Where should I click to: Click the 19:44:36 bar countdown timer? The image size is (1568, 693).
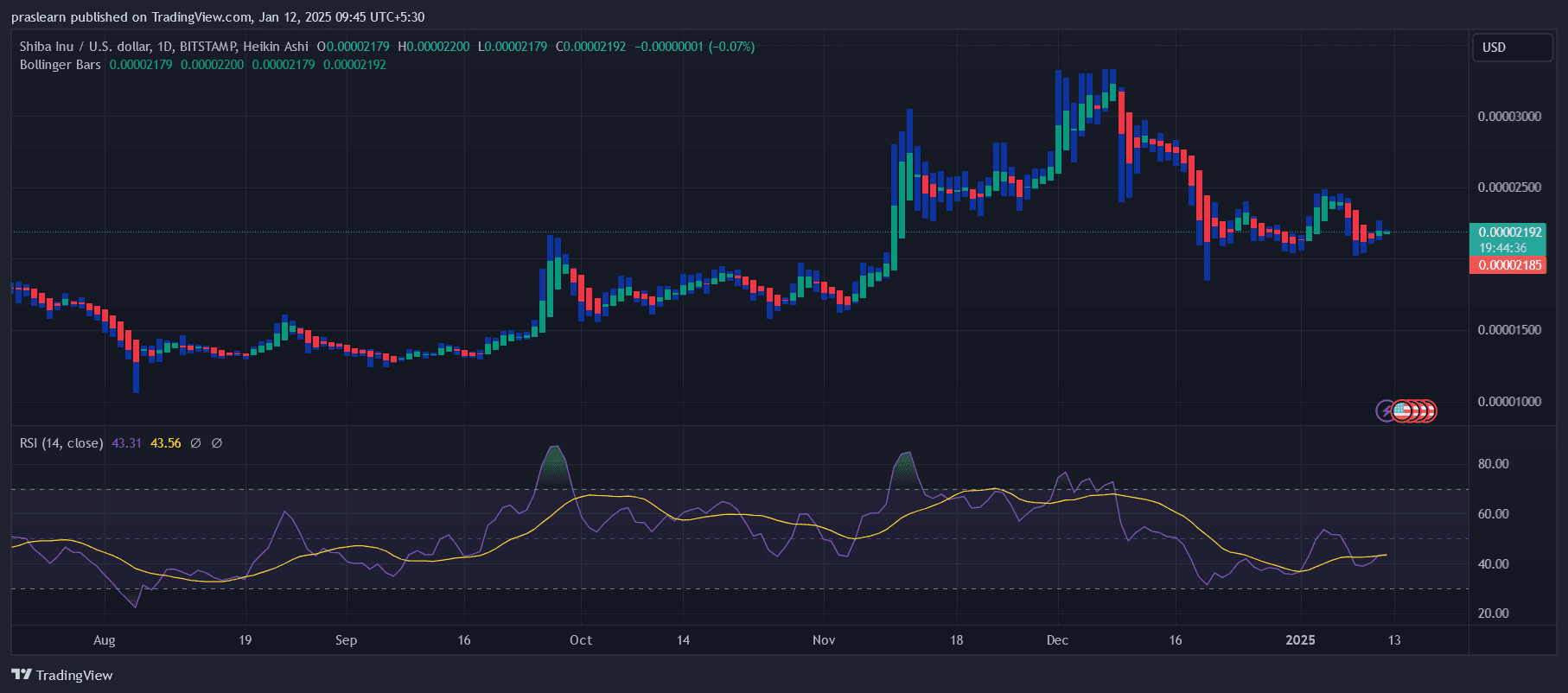1502,248
